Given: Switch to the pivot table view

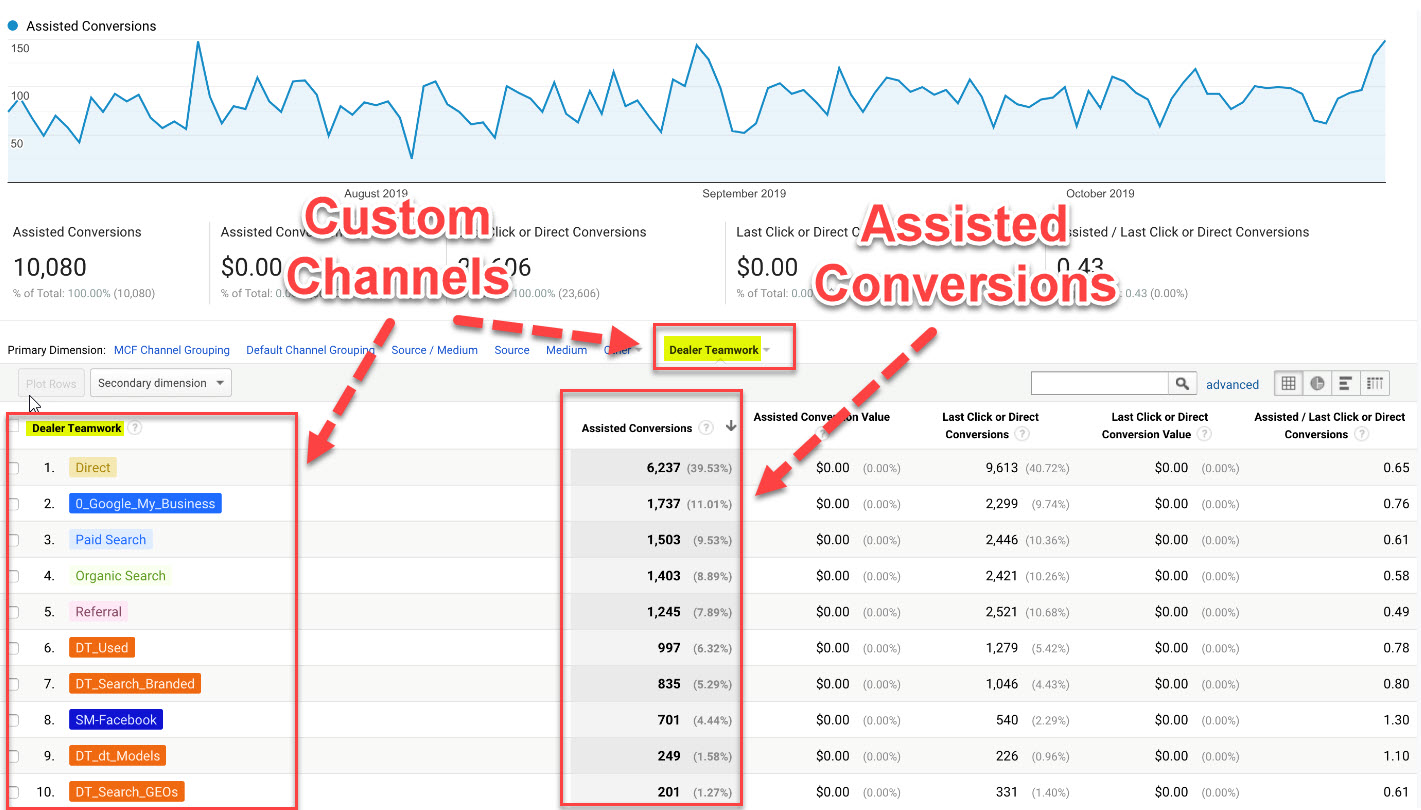Looking at the screenshot, I should click(x=1374, y=383).
